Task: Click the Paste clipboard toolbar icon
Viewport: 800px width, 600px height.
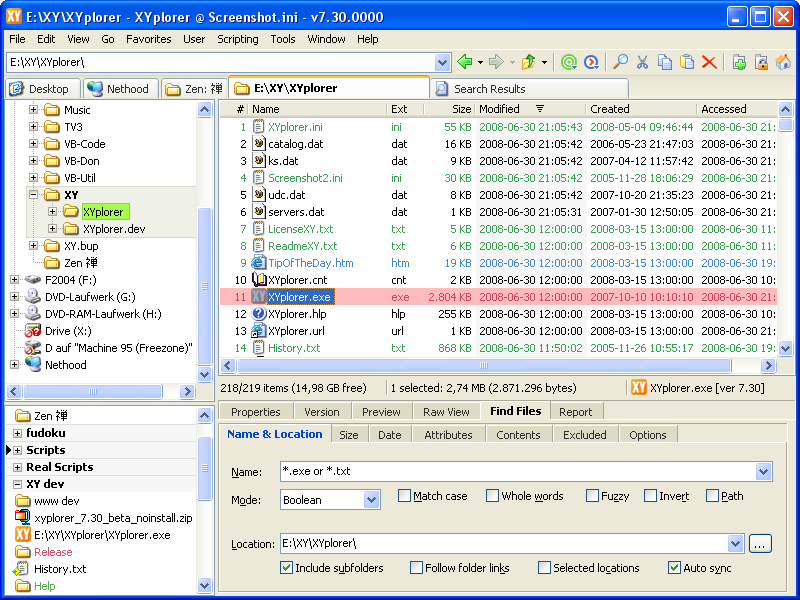Action: [687, 62]
